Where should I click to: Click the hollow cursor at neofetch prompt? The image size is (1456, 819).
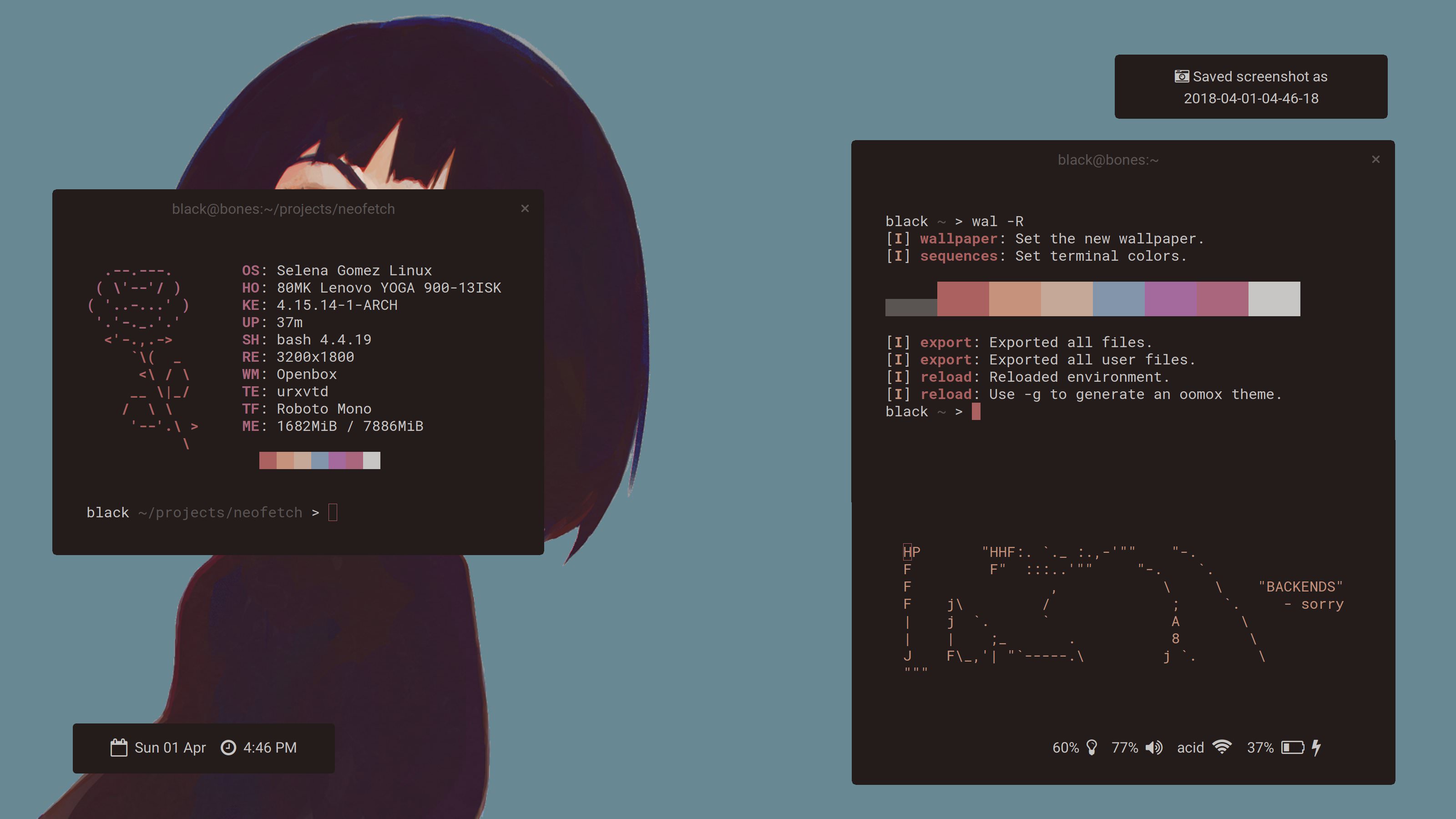pos(333,512)
